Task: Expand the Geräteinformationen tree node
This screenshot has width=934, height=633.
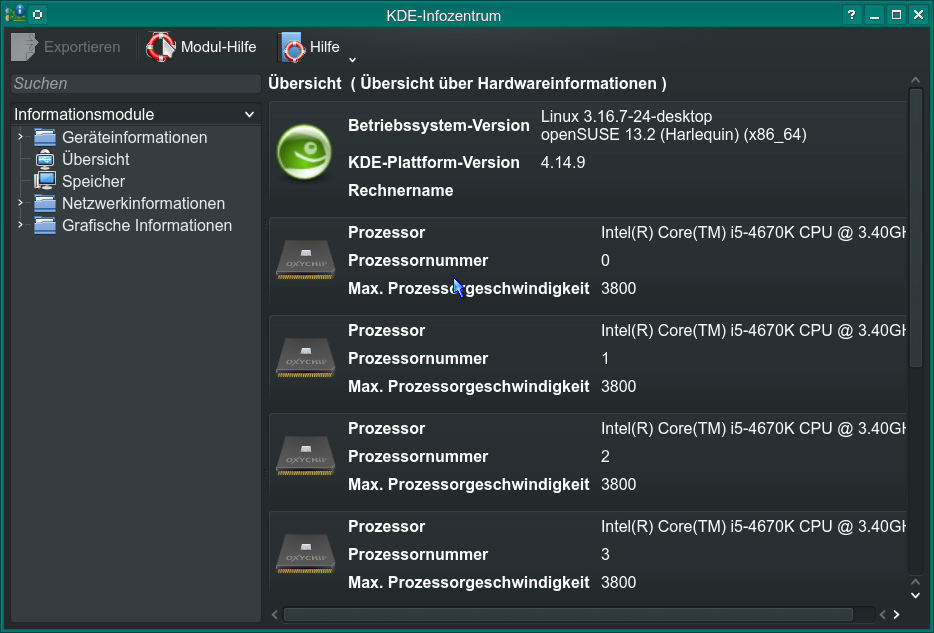Action: tap(20, 137)
